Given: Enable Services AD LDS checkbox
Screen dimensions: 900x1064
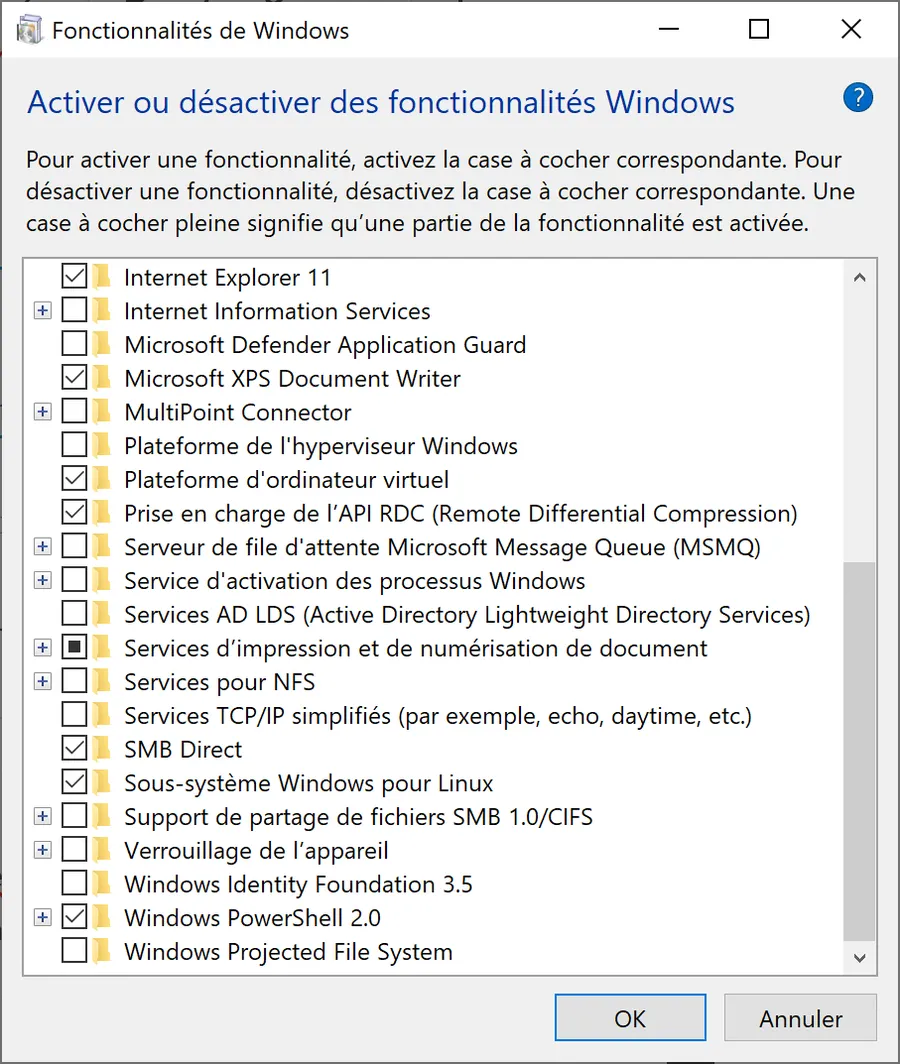Looking at the screenshot, I should pyautogui.click(x=74, y=613).
